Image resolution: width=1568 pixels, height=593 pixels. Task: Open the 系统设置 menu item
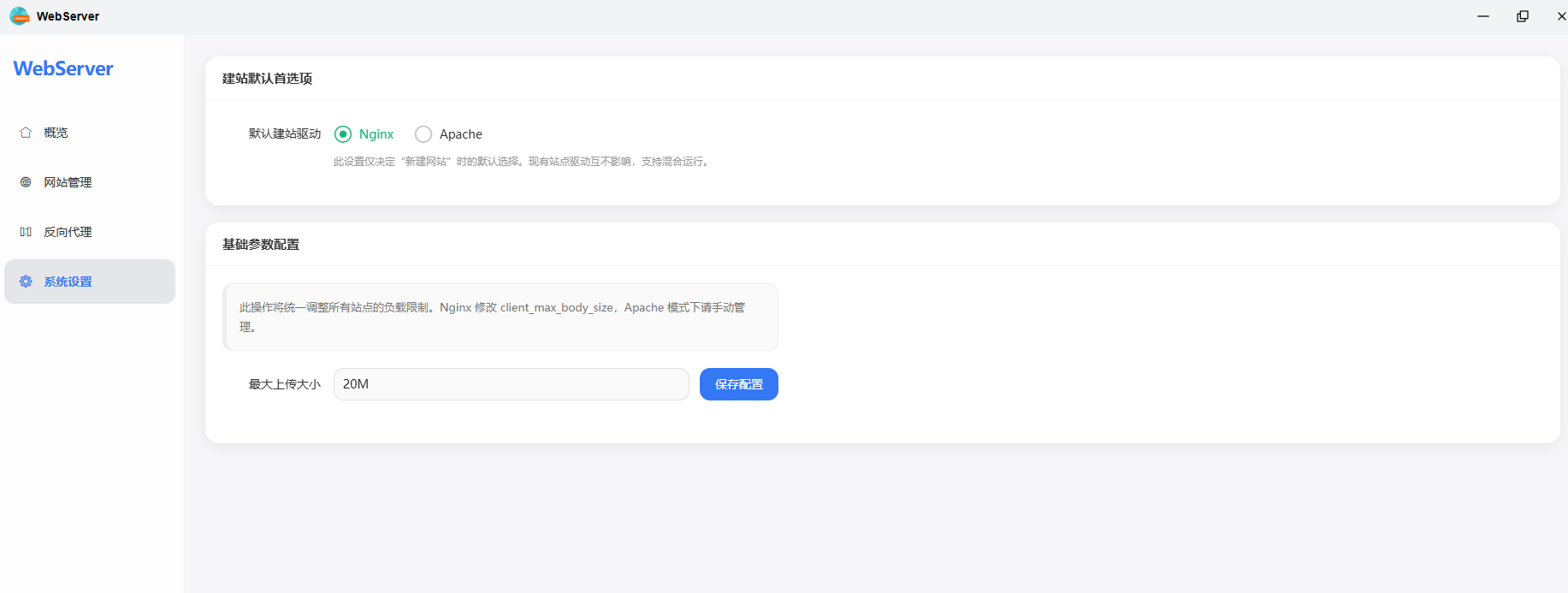[90, 282]
